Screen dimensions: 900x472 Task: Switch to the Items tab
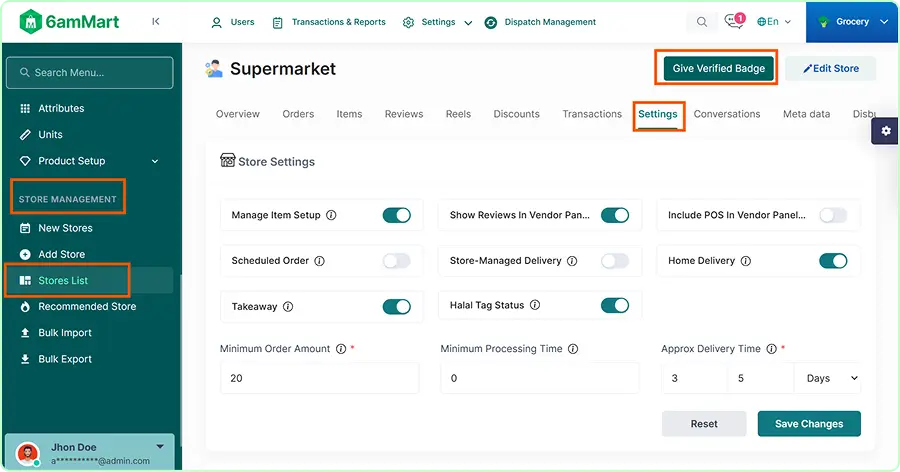[349, 114]
